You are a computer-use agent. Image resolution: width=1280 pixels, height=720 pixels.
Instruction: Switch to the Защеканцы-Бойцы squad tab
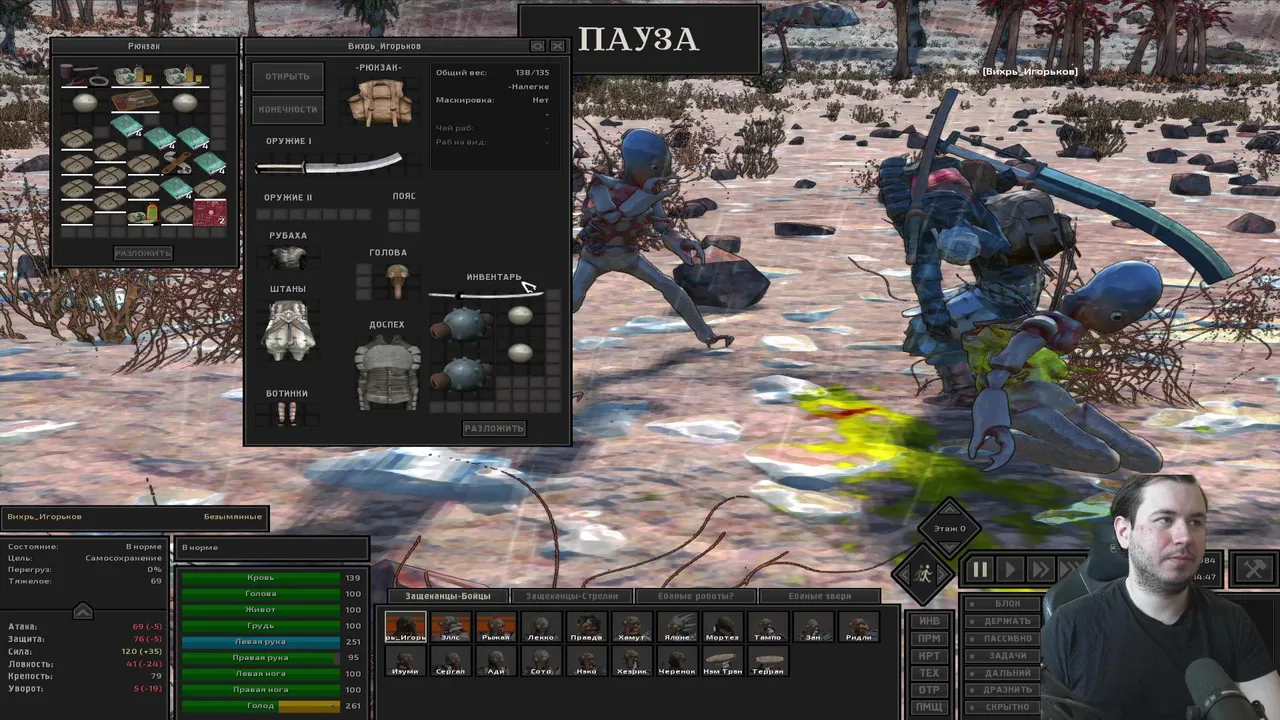447,596
